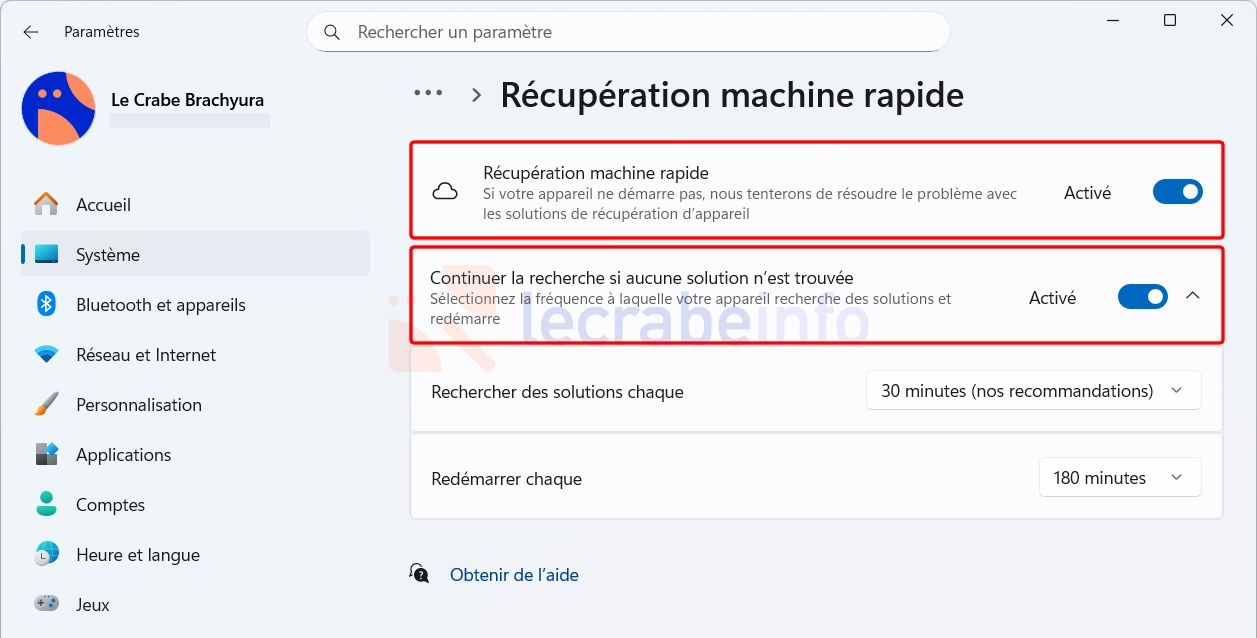Click the Accueil home icon
Screen dimensions: 1257x638
[46, 204]
